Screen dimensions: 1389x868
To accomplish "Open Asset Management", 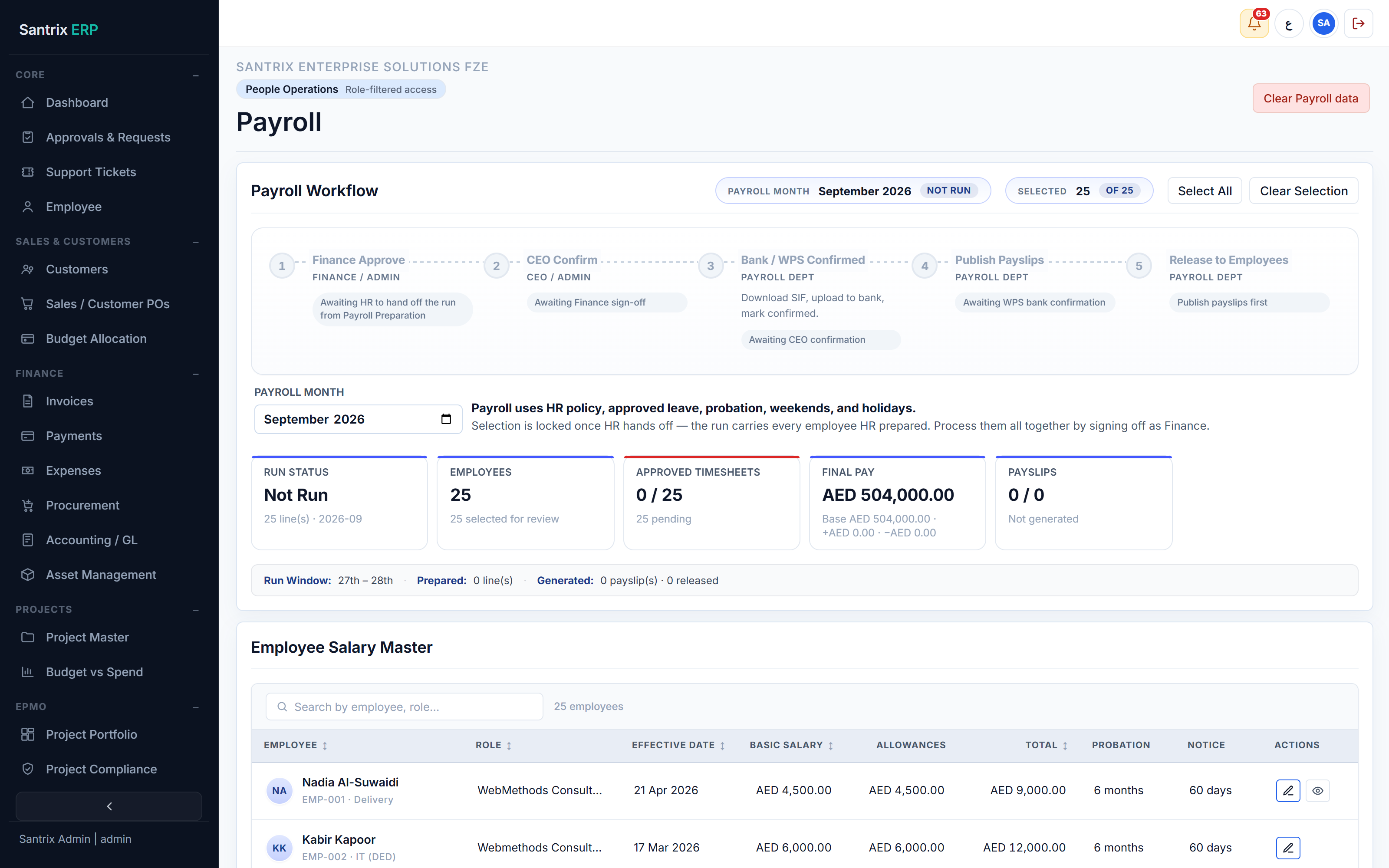I will 109,575.
